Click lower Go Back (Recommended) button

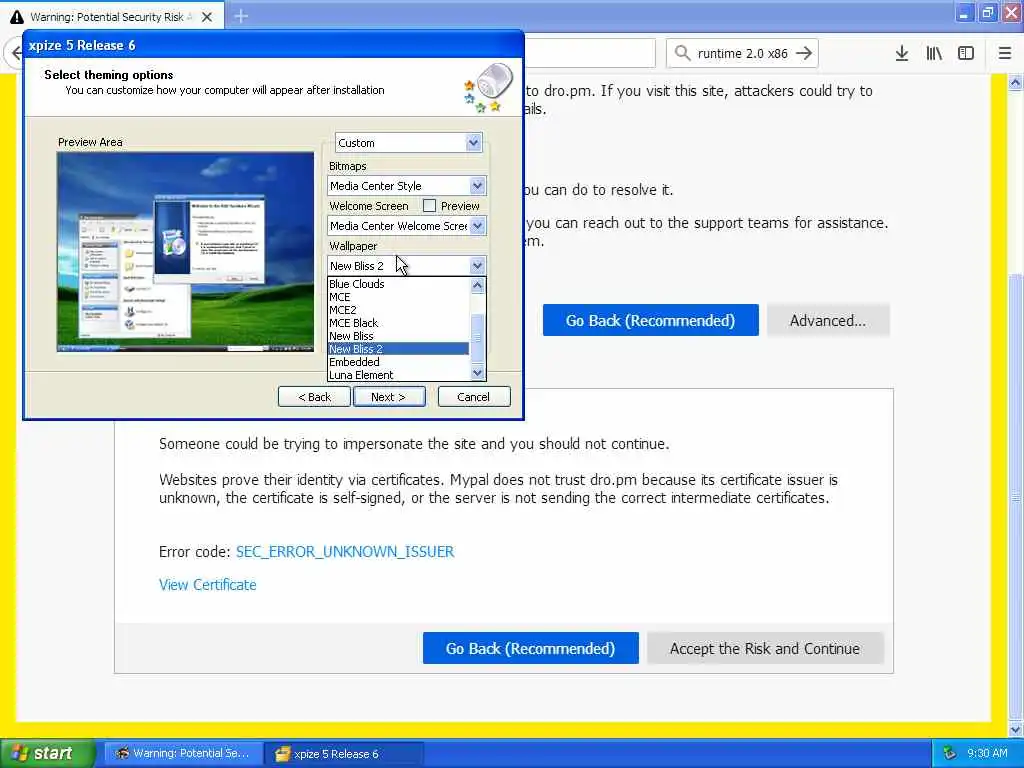click(x=530, y=648)
